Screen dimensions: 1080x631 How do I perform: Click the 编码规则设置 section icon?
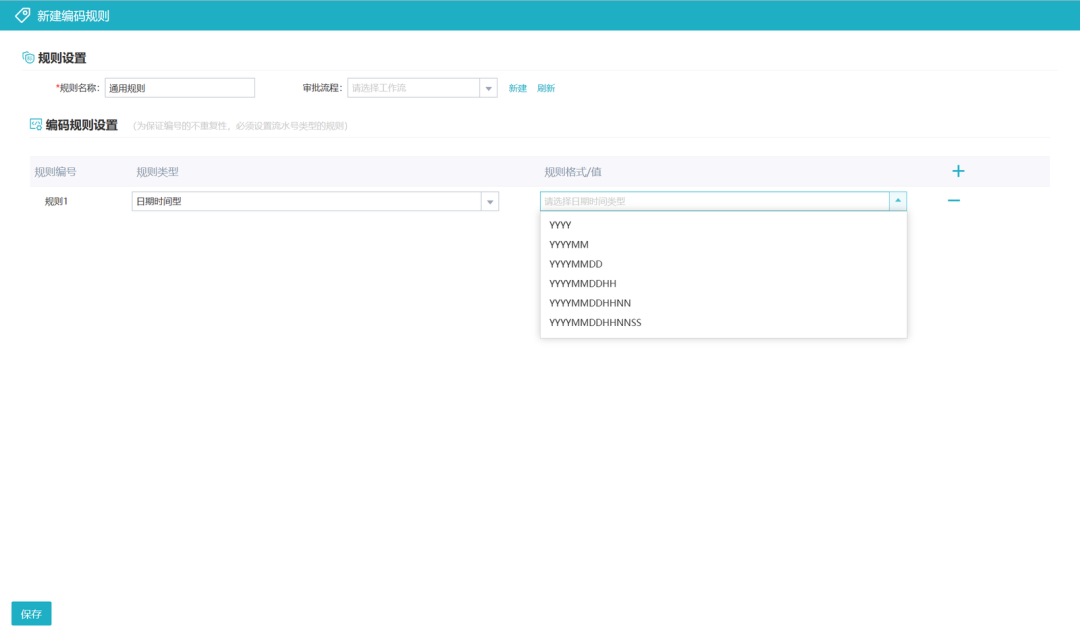pyautogui.click(x=36, y=125)
